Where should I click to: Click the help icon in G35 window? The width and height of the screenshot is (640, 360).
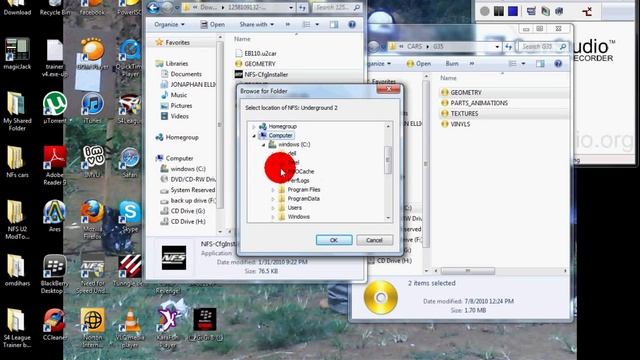tap(558, 64)
